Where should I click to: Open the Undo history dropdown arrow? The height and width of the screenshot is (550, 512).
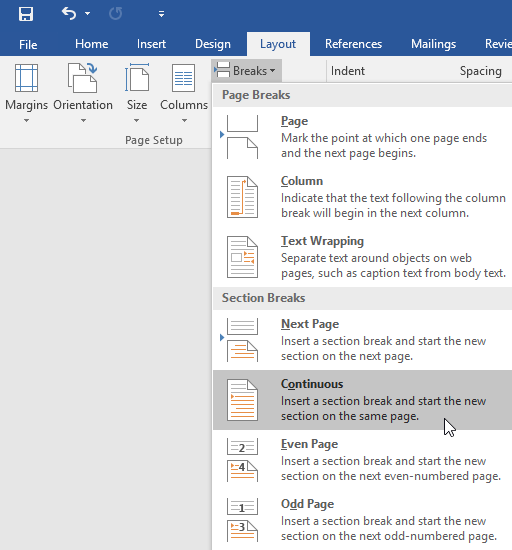pos(88,14)
